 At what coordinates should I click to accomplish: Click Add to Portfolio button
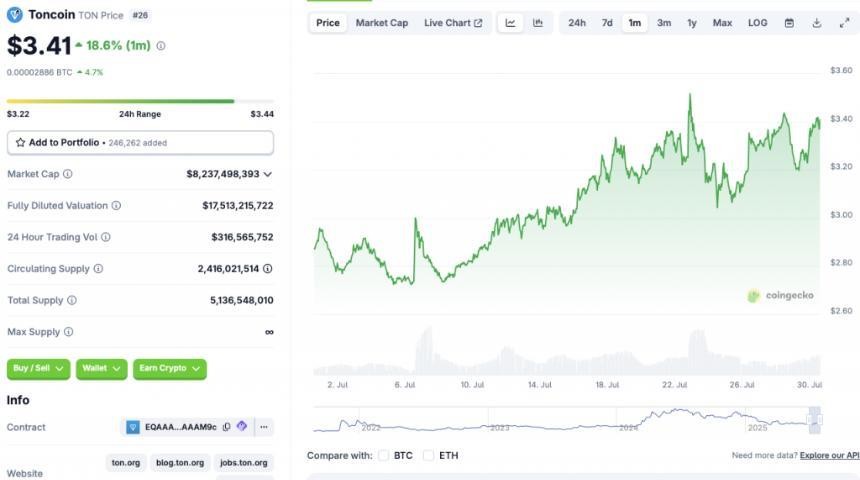point(140,143)
